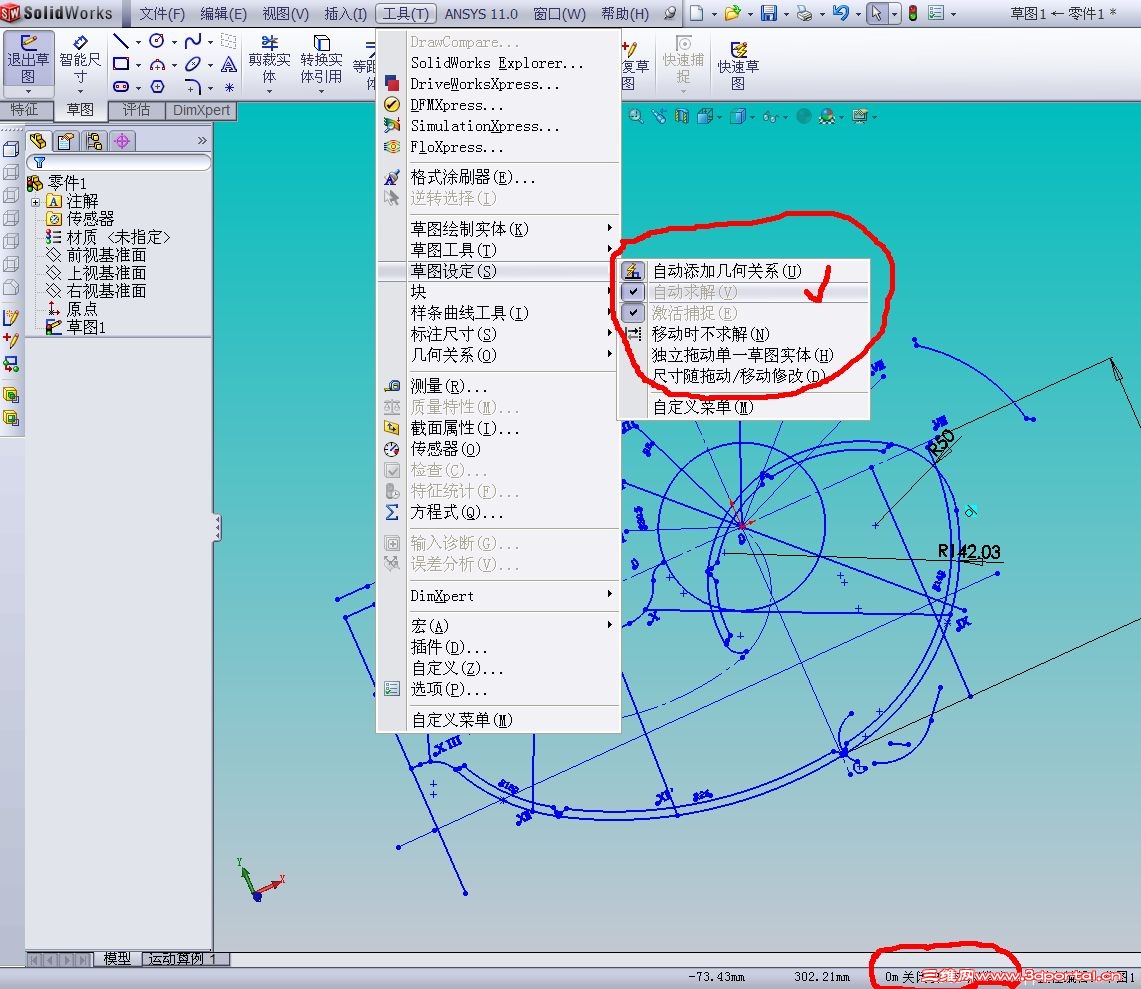
Task: Open dropdown arrow next to Line tool
Action: point(138,42)
